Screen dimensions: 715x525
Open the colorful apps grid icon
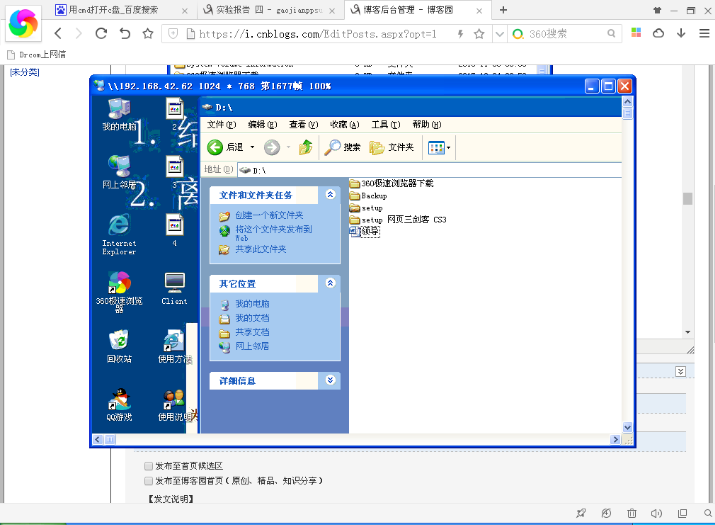pos(636,33)
